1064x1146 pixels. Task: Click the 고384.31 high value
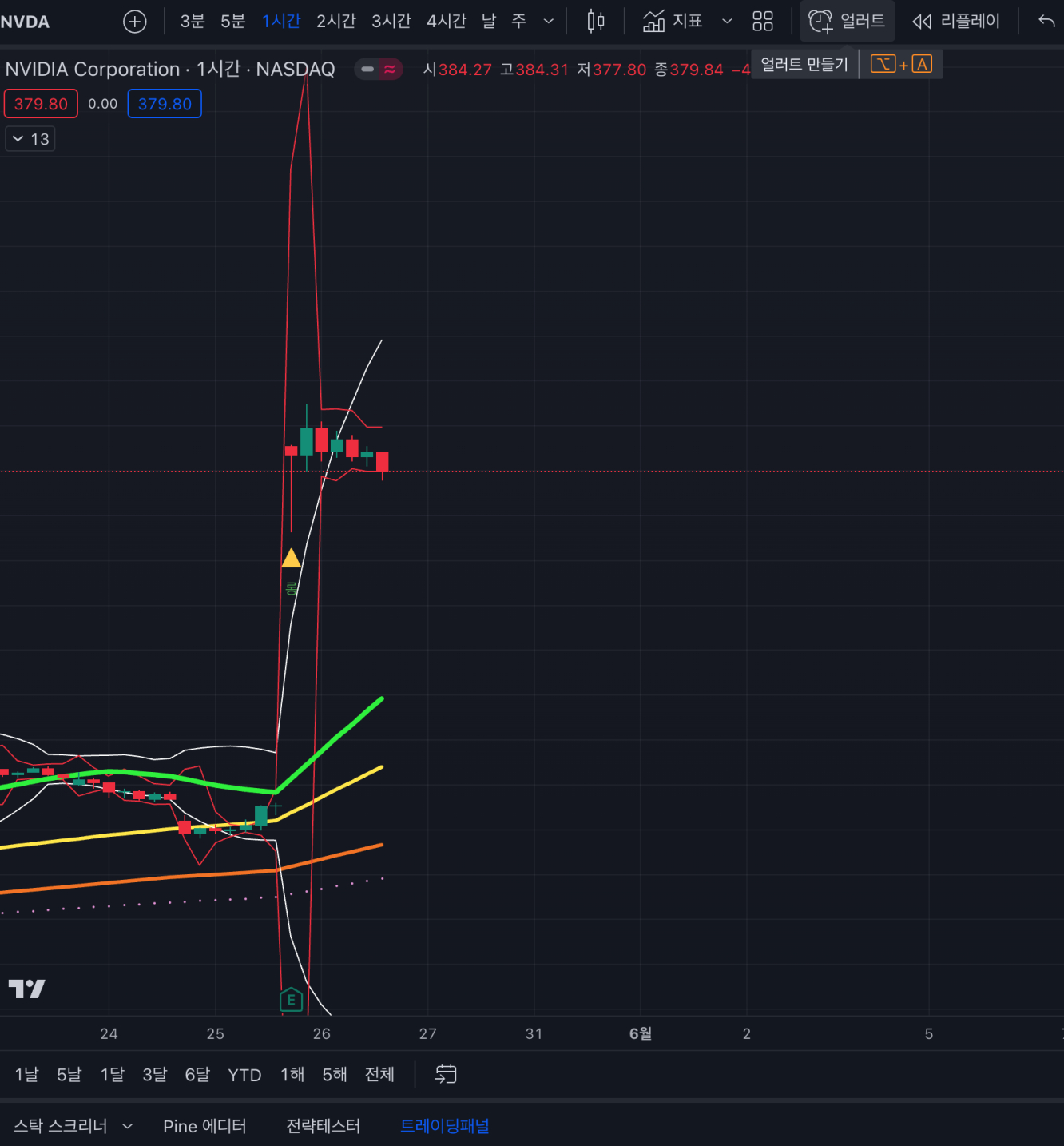(534, 70)
